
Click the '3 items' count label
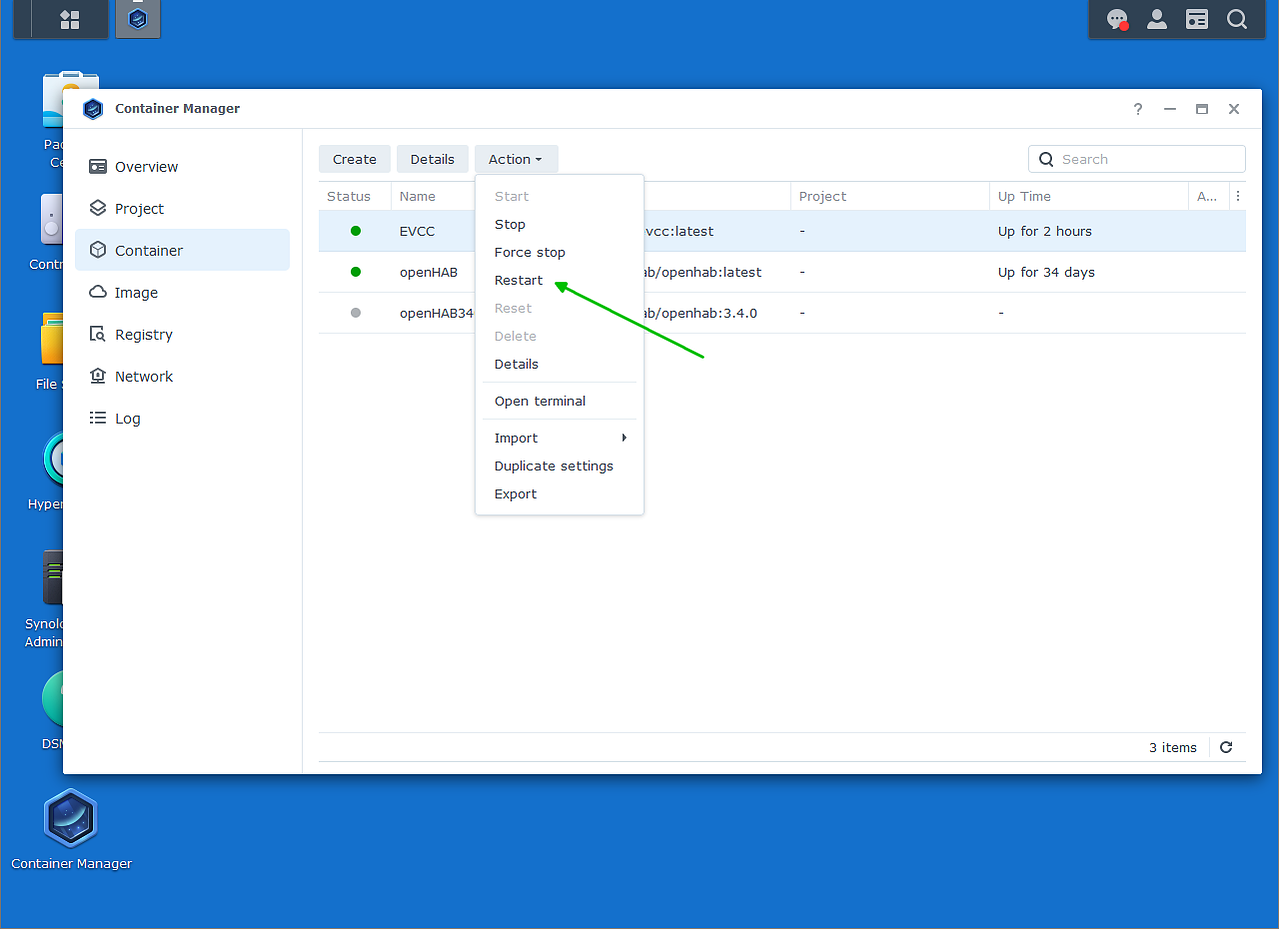(1172, 747)
